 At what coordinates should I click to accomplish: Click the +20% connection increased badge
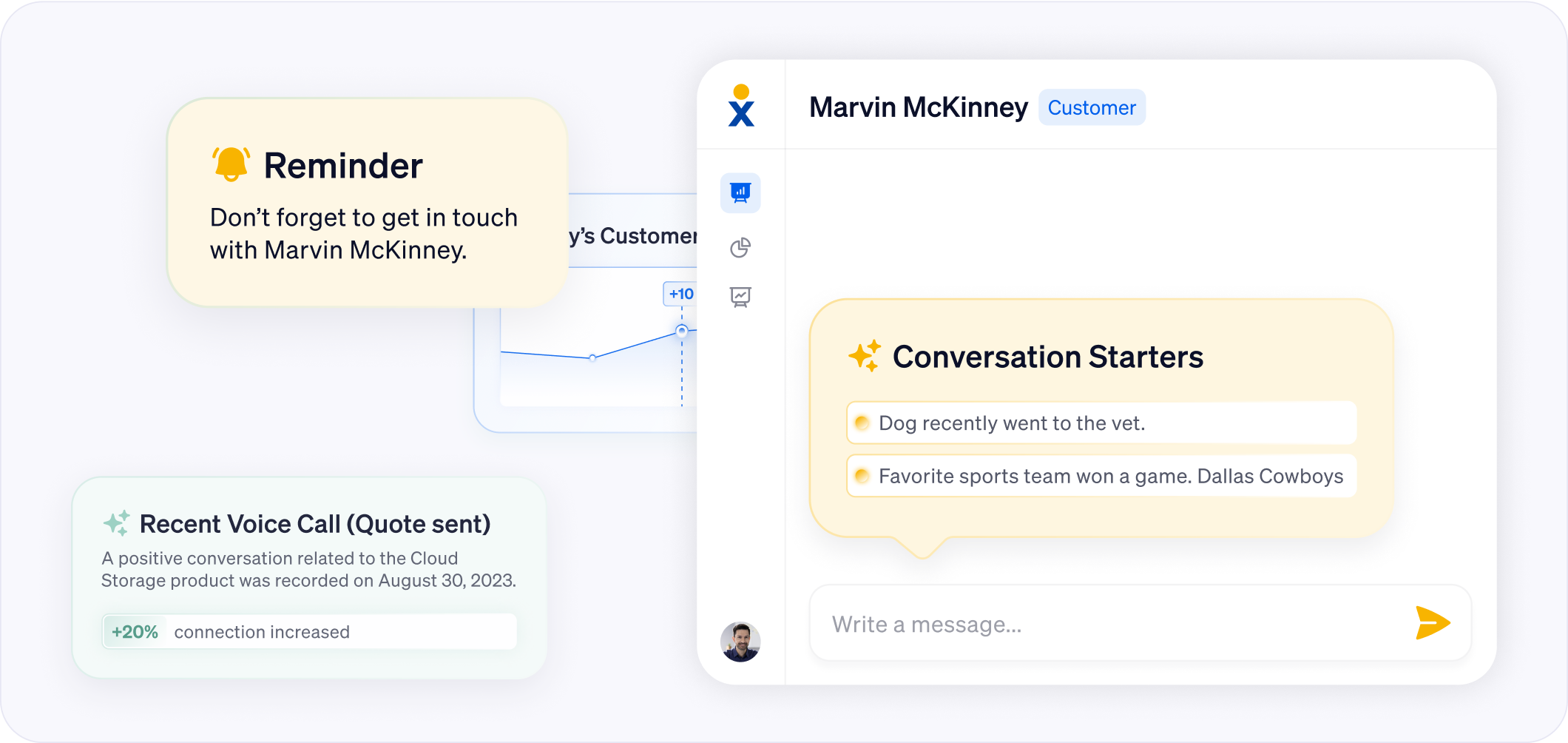coord(135,632)
